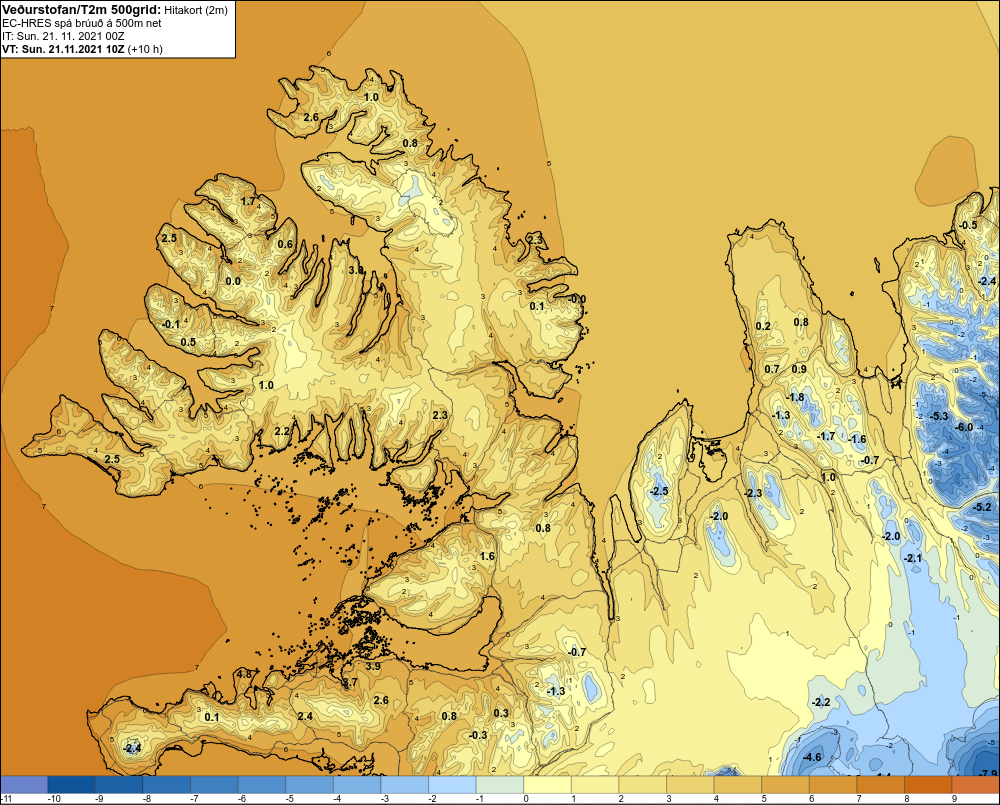Screen dimensions: 1000x805
Task: Click the 9 tick label on legend
Action: [x=955, y=799]
